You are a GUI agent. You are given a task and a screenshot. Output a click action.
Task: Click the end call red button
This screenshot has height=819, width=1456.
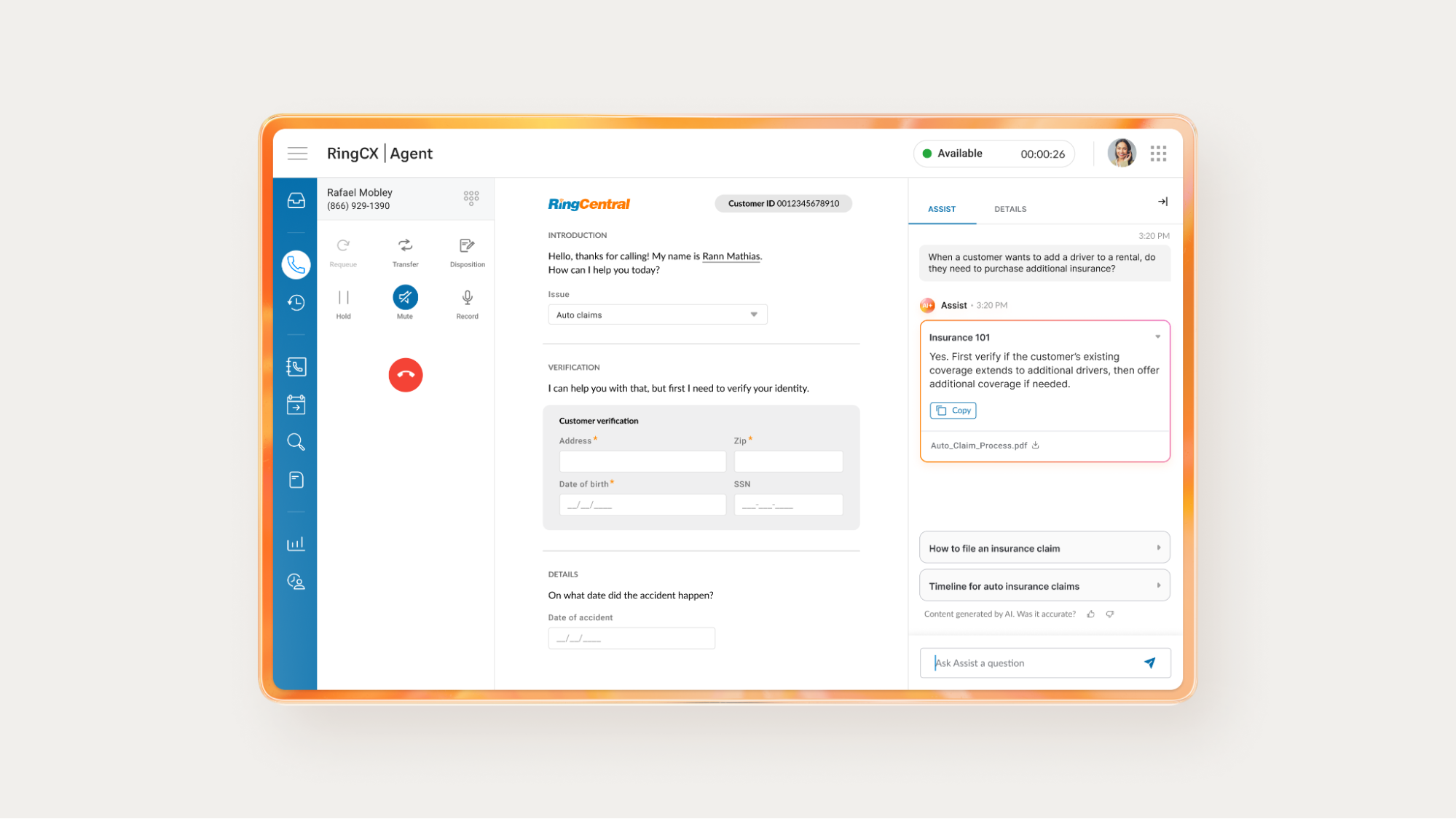405,375
